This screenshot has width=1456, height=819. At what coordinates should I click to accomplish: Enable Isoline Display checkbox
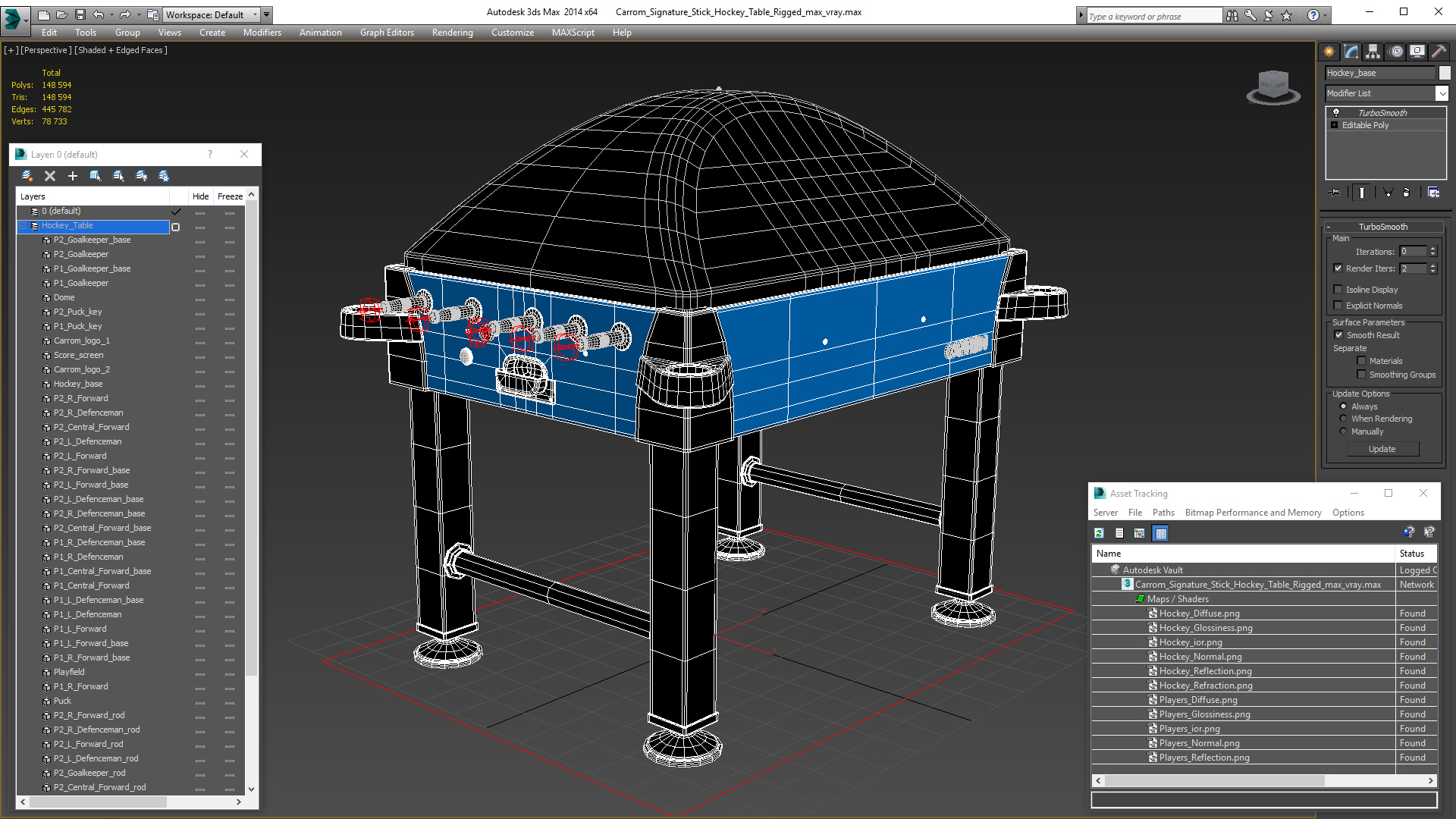(1338, 290)
